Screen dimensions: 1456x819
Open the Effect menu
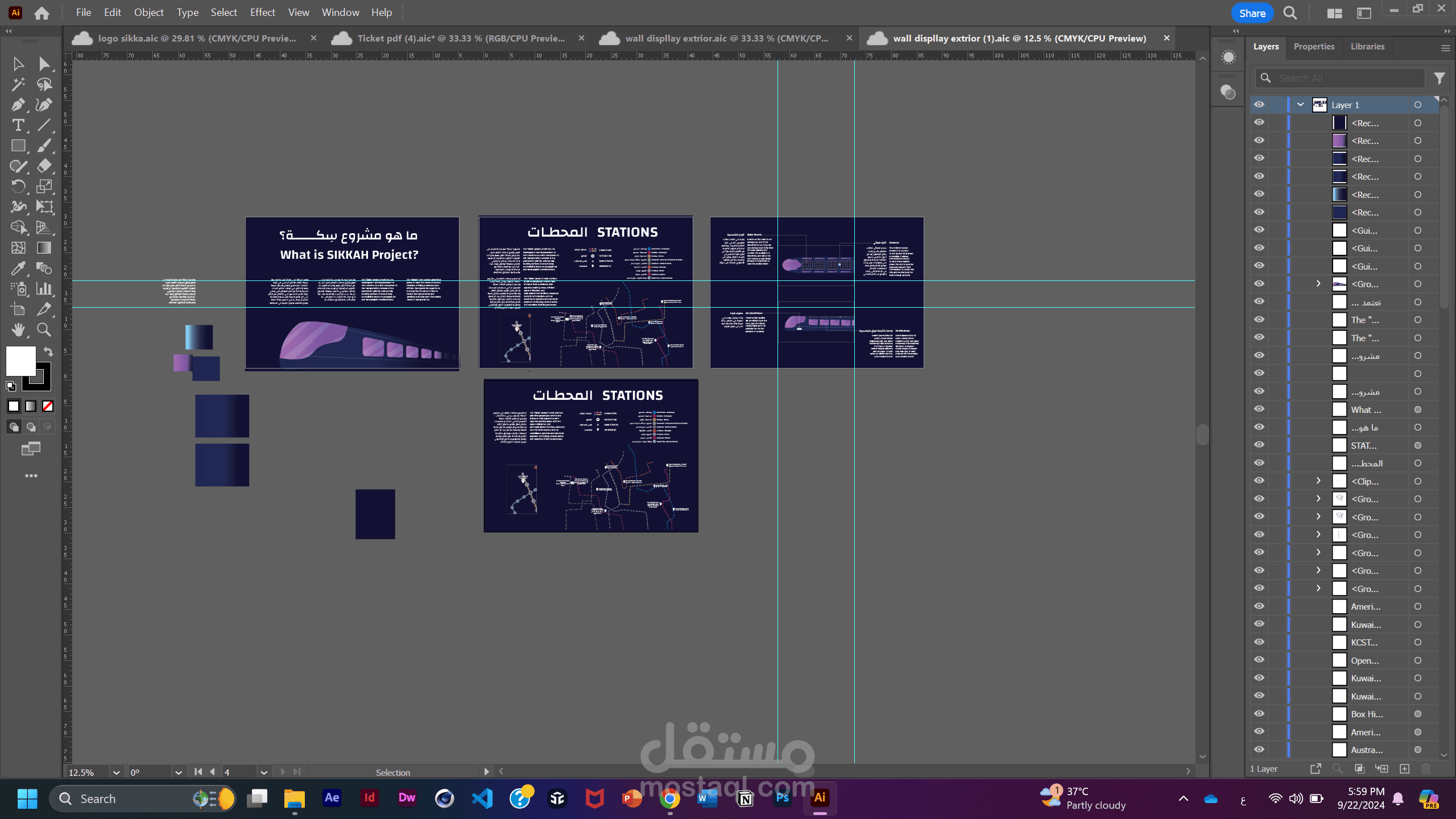(262, 13)
